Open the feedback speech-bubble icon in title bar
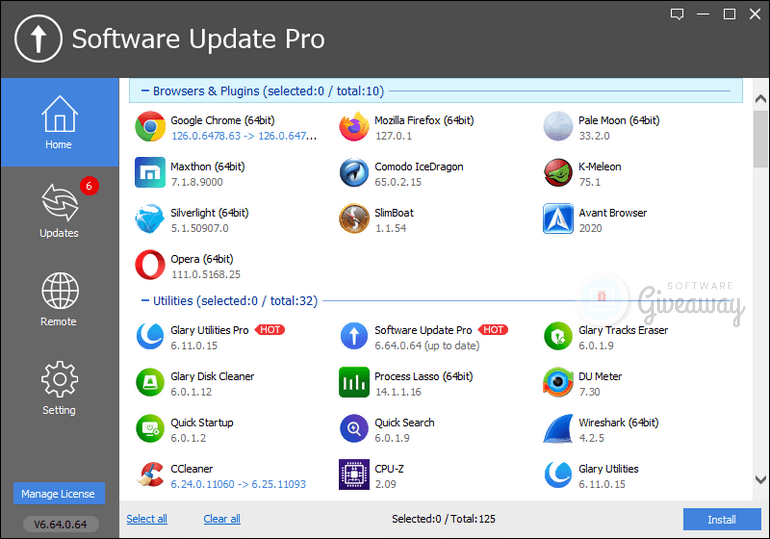 click(677, 14)
